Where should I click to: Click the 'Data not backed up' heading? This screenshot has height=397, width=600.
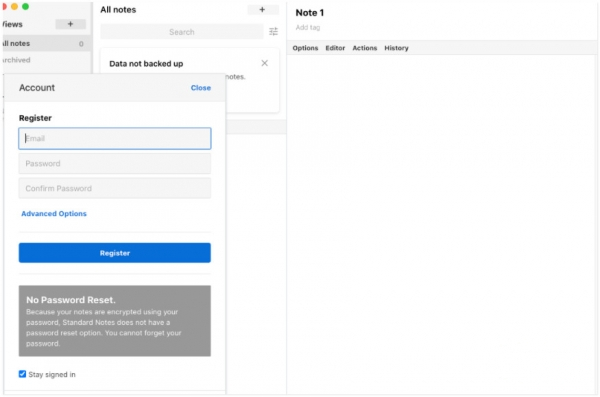(146, 64)
